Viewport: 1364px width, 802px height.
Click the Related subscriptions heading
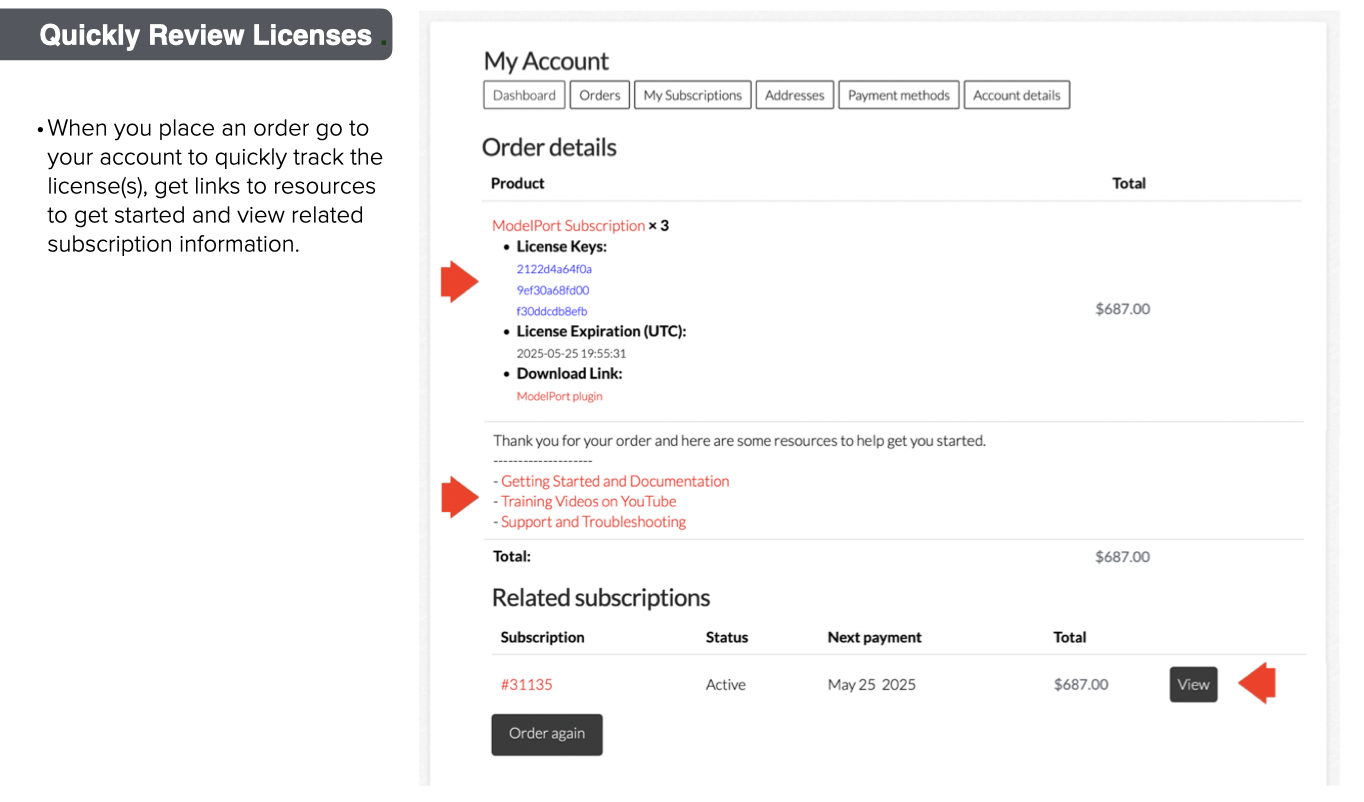pyautogui.click(x=601, y=598)
